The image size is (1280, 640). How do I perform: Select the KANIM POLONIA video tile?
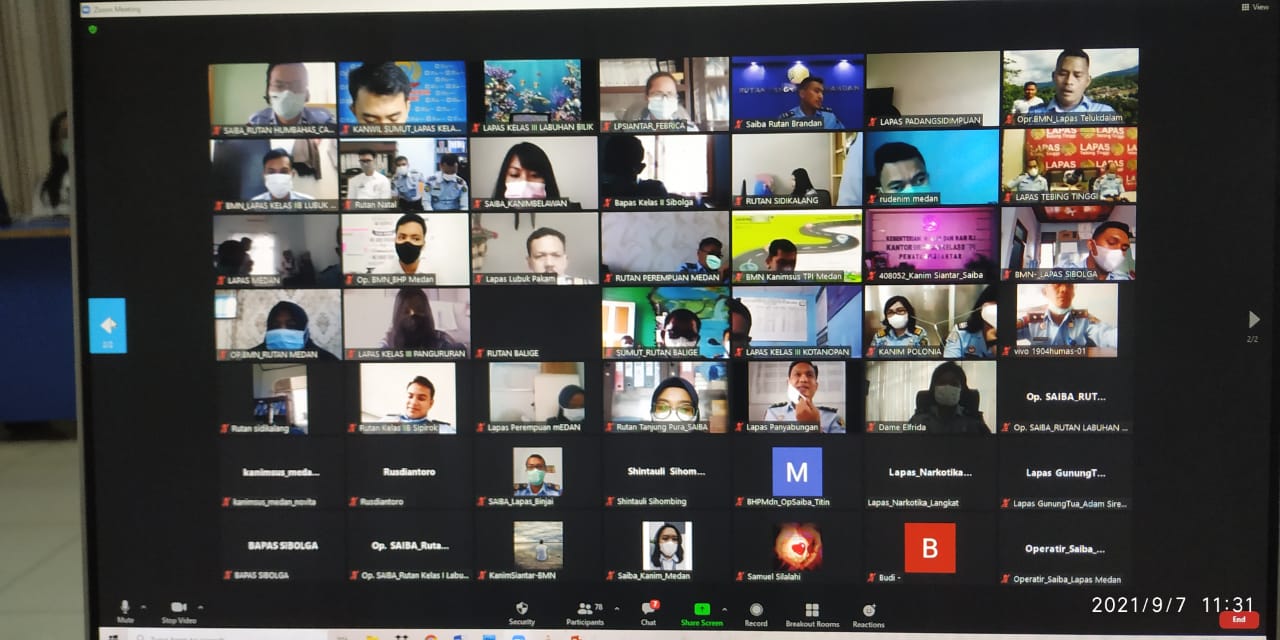point(930,322)
